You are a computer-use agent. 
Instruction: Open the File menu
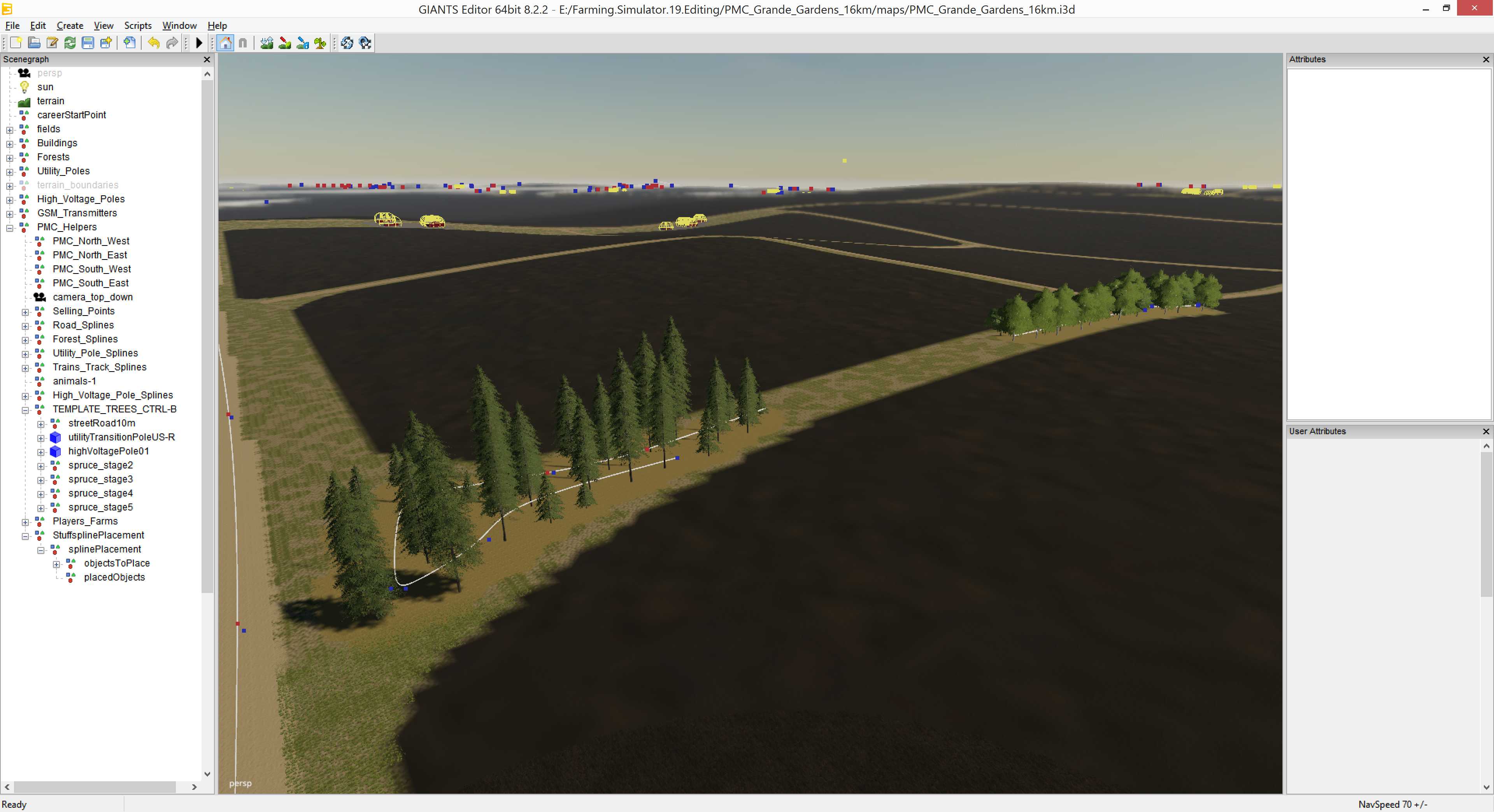(x=12, y=26)
